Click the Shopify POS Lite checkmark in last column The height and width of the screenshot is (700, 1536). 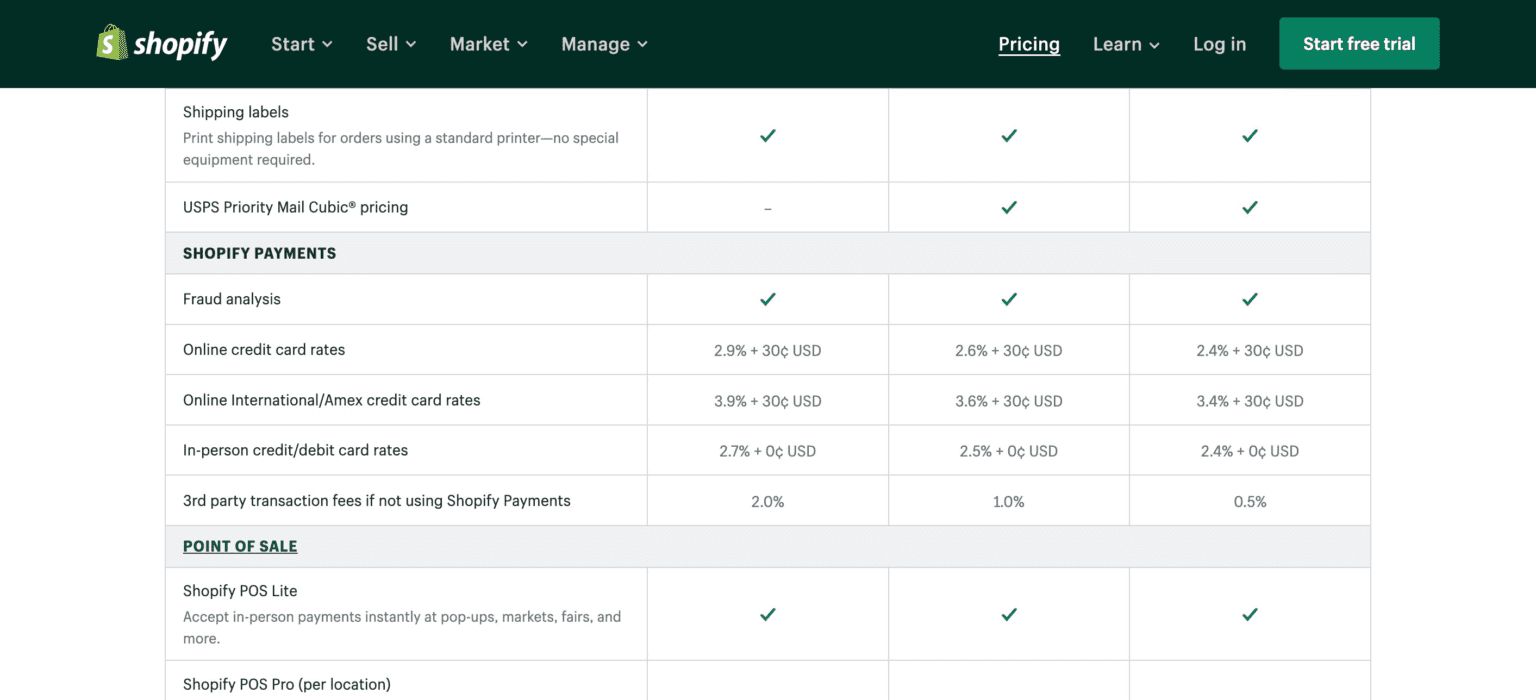(1249, 613)
